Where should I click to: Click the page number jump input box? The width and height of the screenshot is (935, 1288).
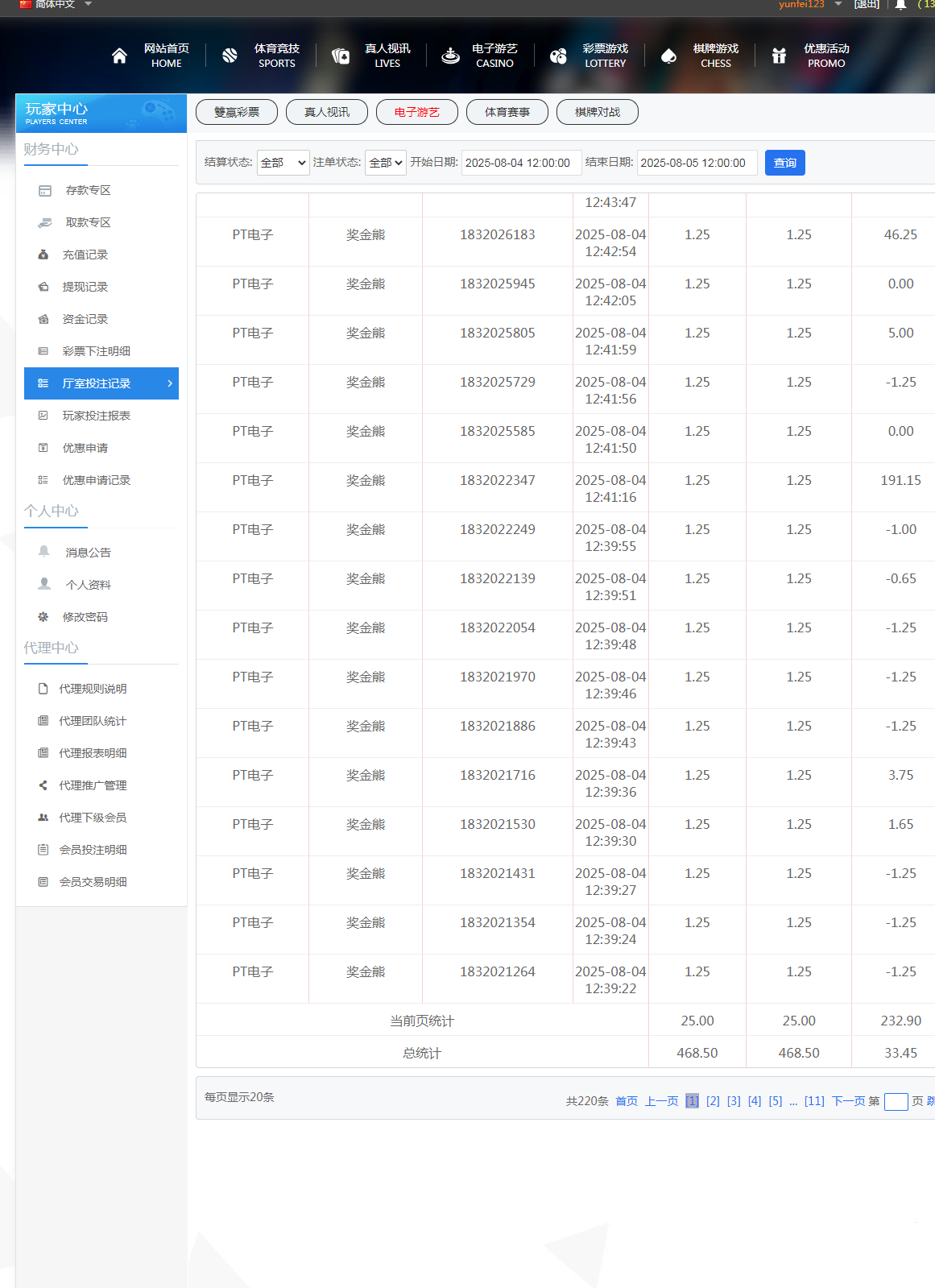(896, 1102)
